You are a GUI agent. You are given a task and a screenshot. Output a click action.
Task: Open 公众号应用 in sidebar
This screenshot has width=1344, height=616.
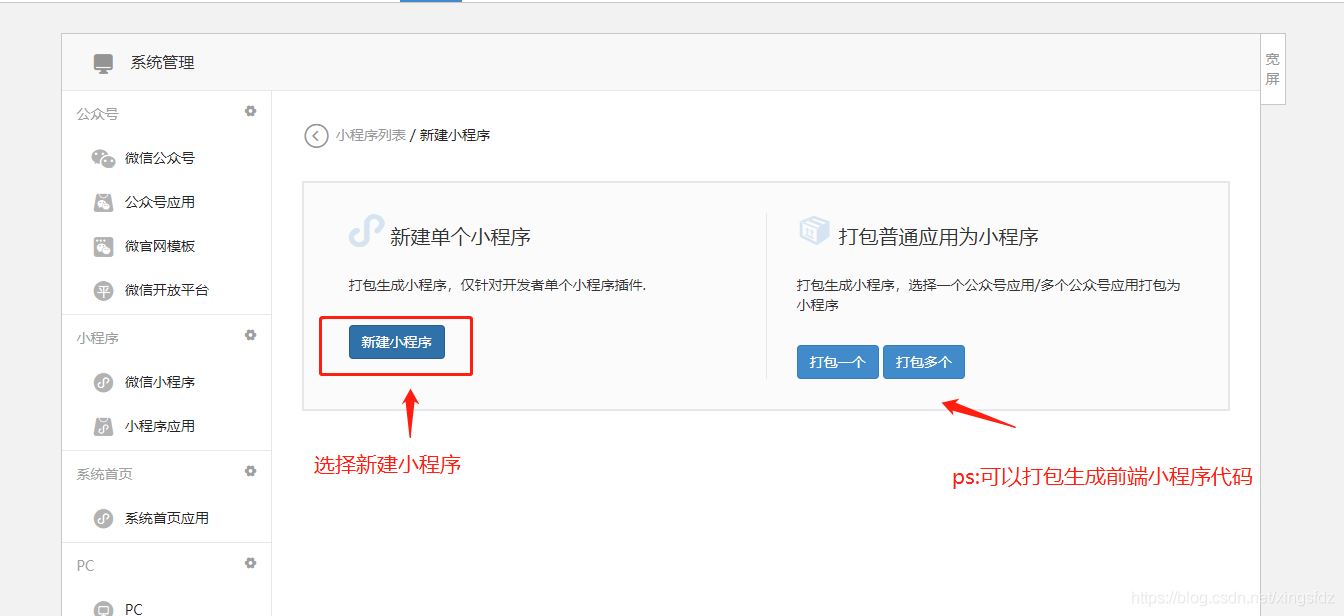coord(159,202)
